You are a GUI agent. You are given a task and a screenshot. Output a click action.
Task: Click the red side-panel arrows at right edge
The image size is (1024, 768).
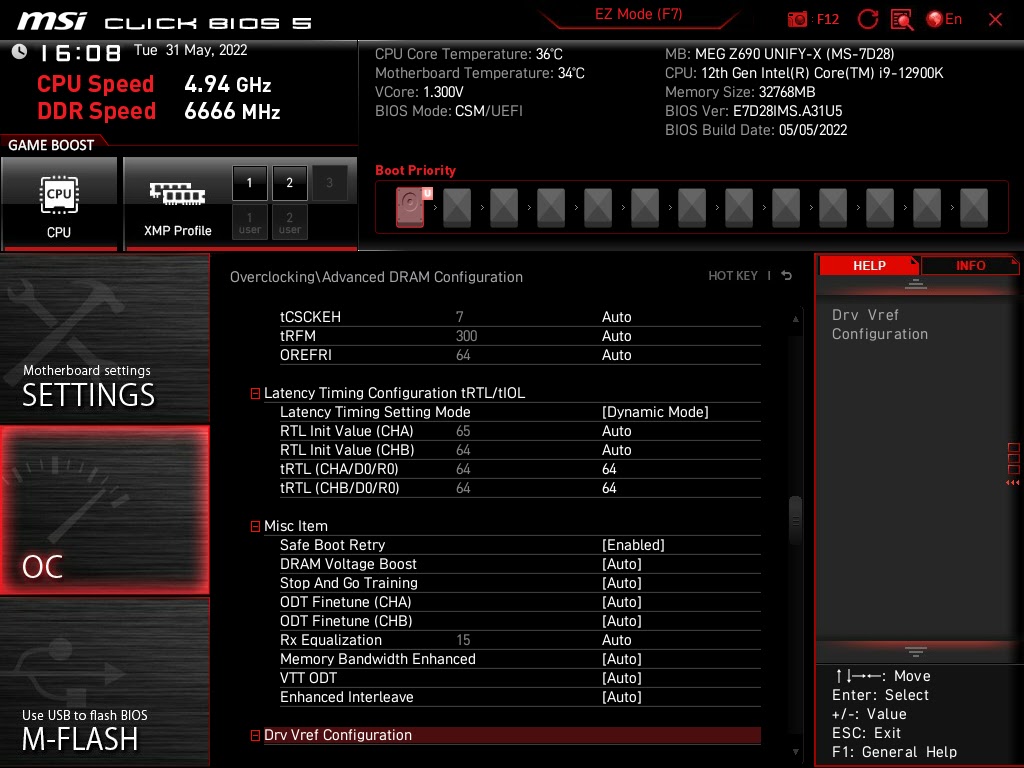[x=1013, y=483]
